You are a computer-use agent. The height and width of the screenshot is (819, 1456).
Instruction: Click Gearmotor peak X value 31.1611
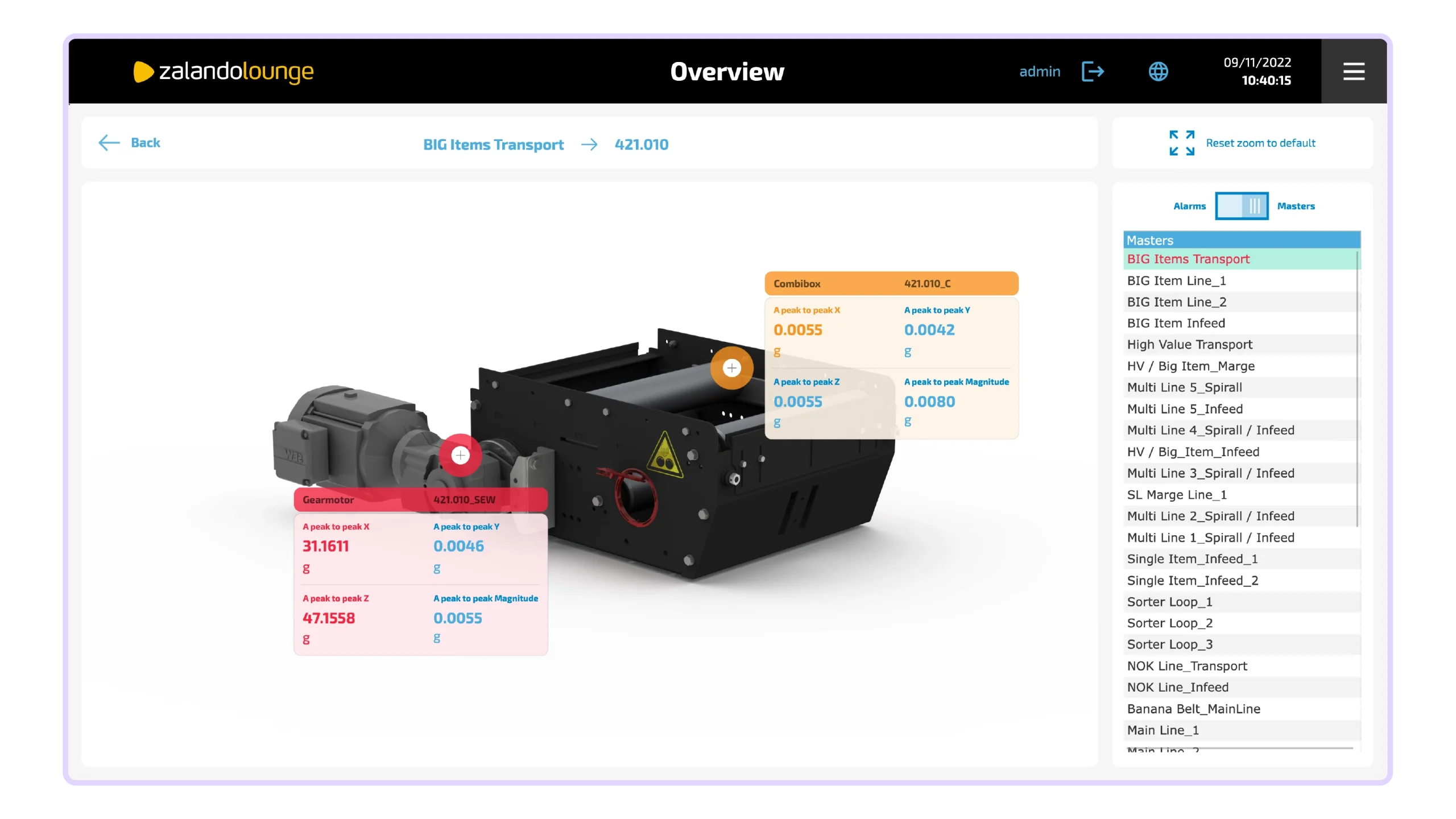326,546
